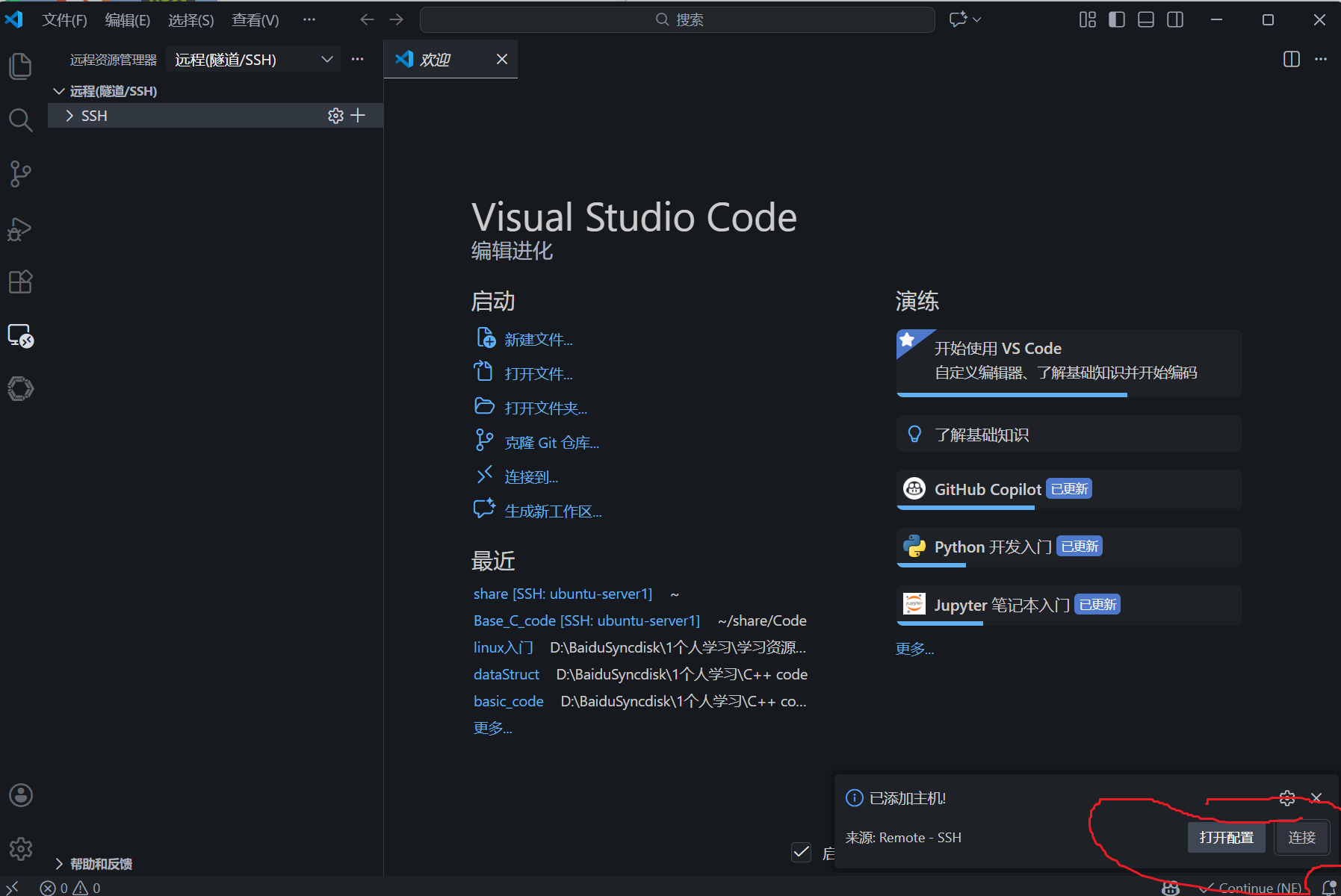Image resolution: width=1341 pixels, height=896 pixels.
Task: Open hidden menus via title bar ellipsis
Action: 309,19
